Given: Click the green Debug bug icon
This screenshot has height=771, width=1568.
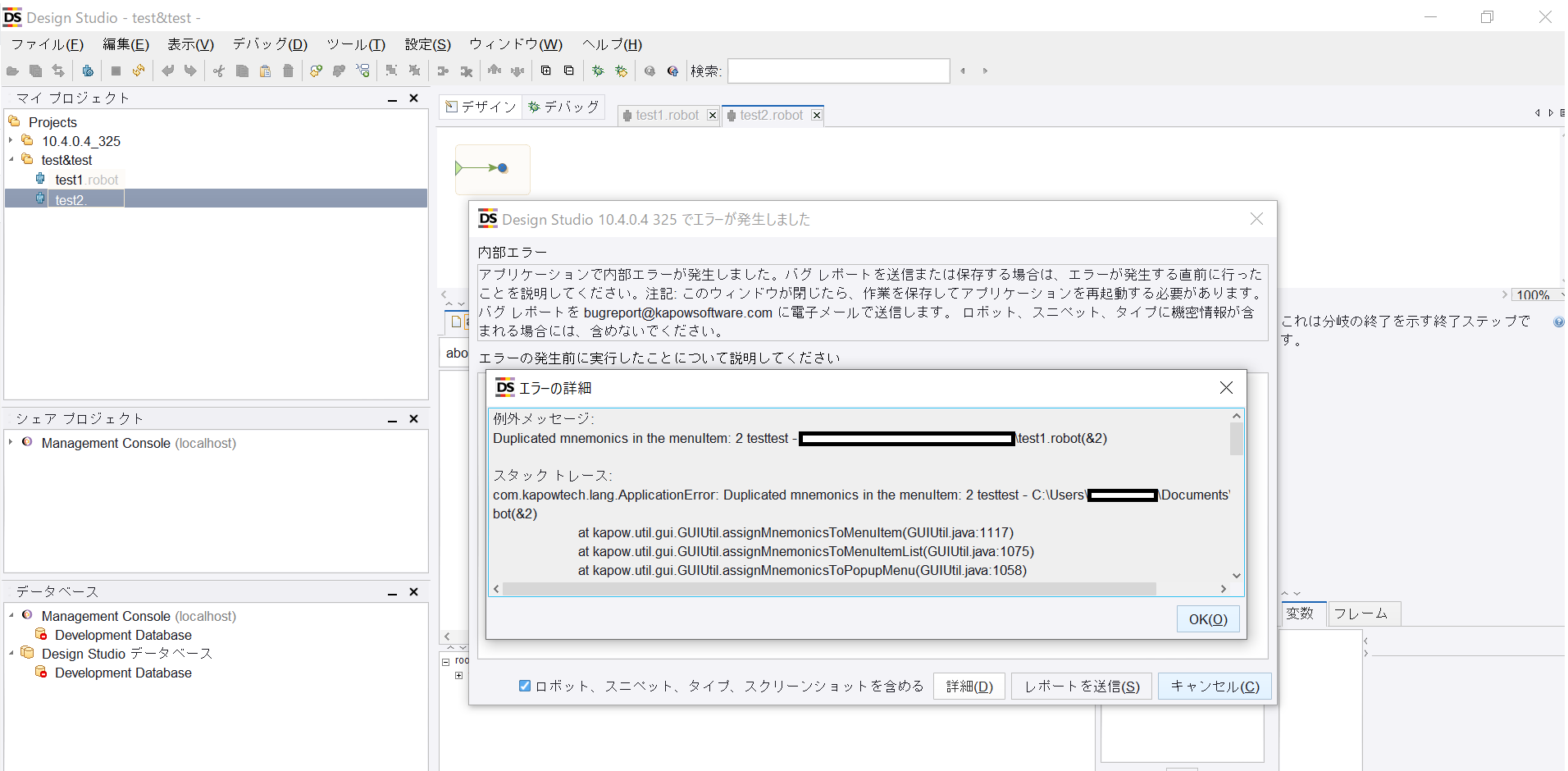Looking at the screenshot, I should pos(598,71).
